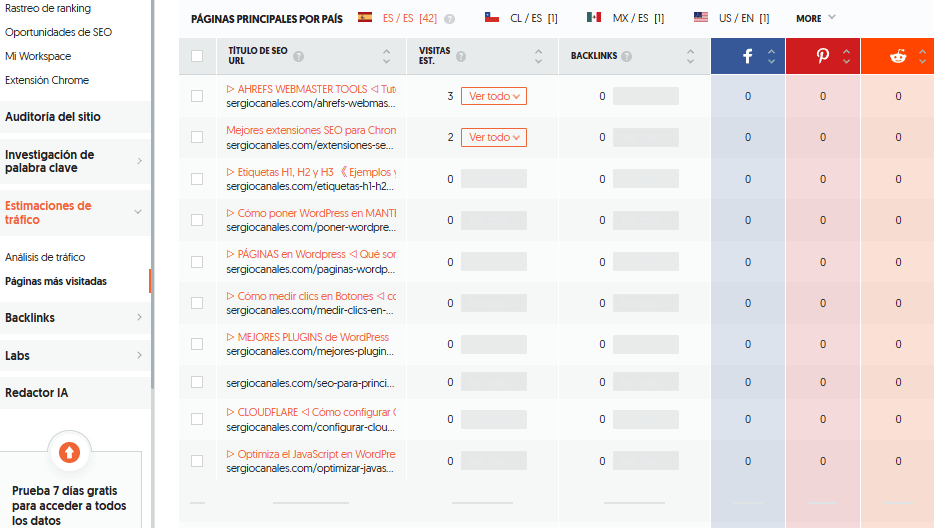934x528 pixels.
Task: Check the Etiquetas H1, H2 y H3 row
Action: tap(197, 179)
